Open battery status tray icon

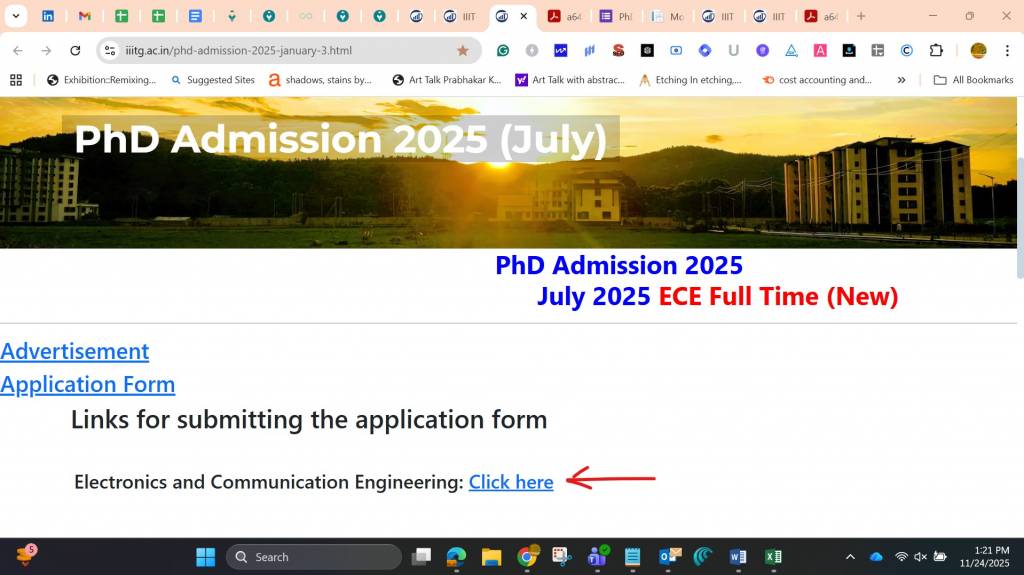(940, 557)
